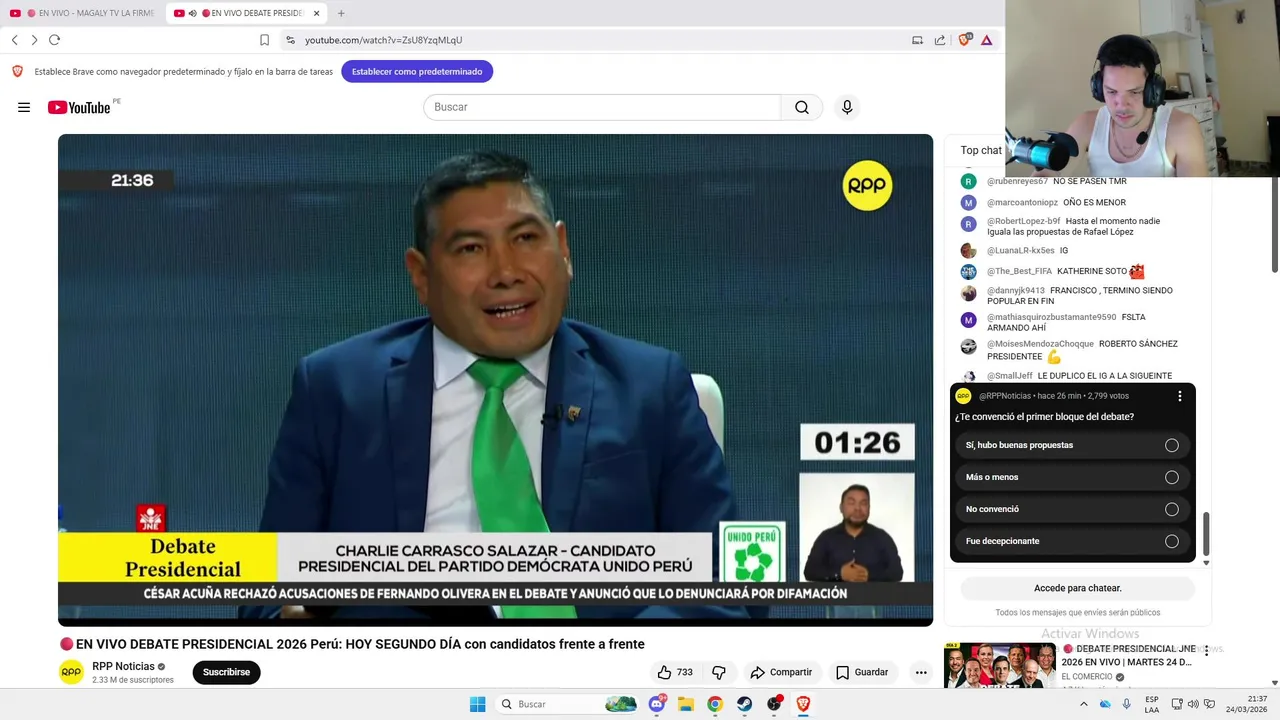
Task: Open the RPP Noticias channel name link
Action: [123, 666]
